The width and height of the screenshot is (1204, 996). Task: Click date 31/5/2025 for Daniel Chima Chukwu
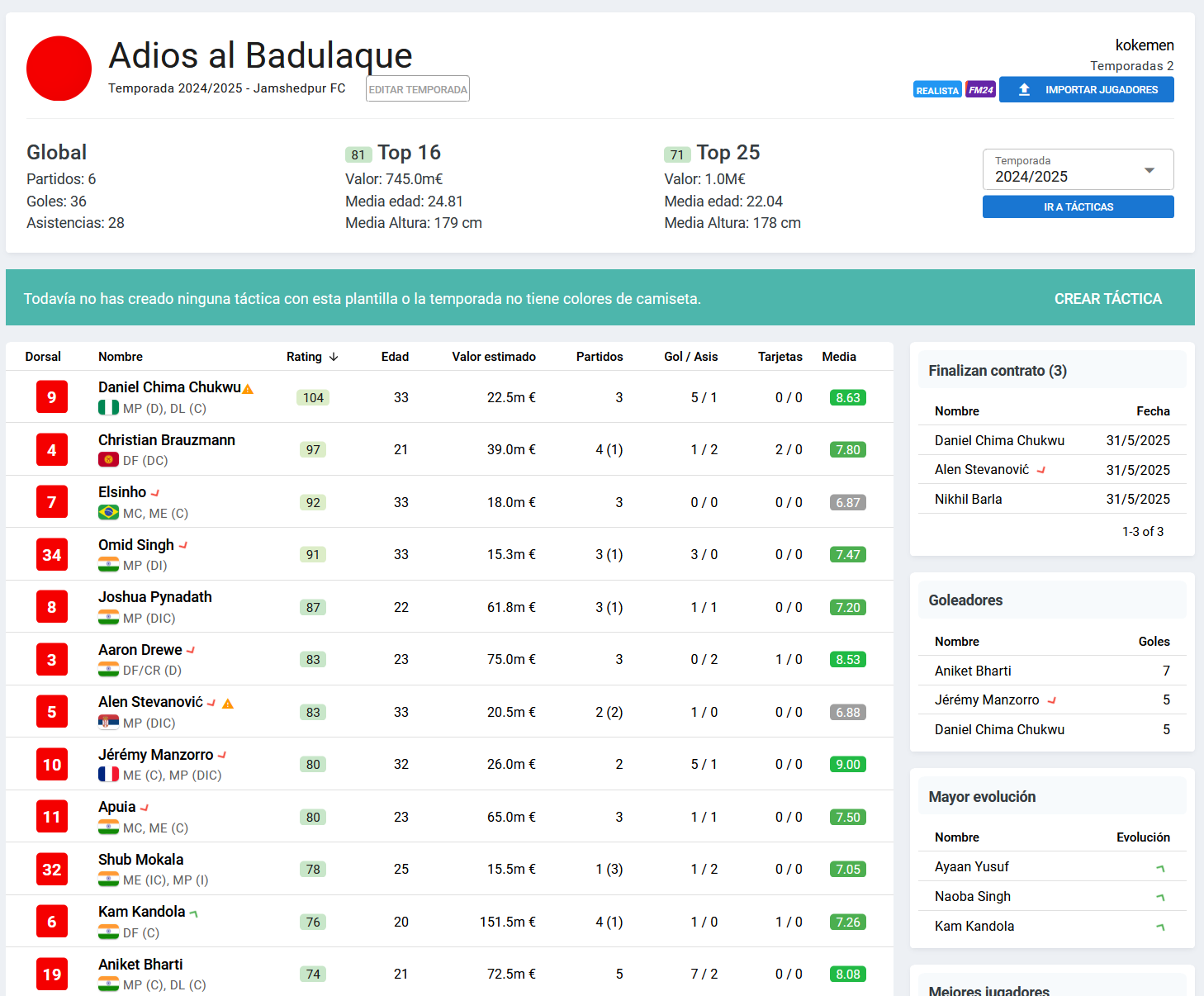coord(1138,440)
